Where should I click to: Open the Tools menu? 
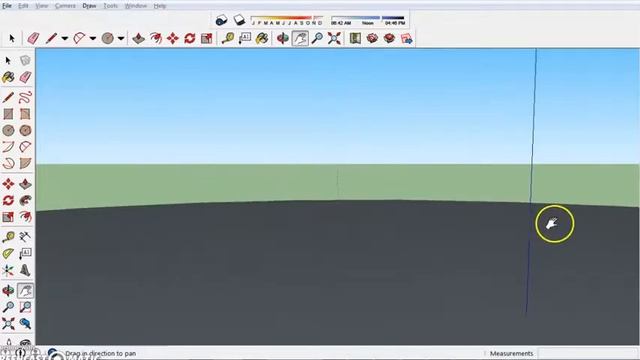pyautogui.click(x=110, y=6)
